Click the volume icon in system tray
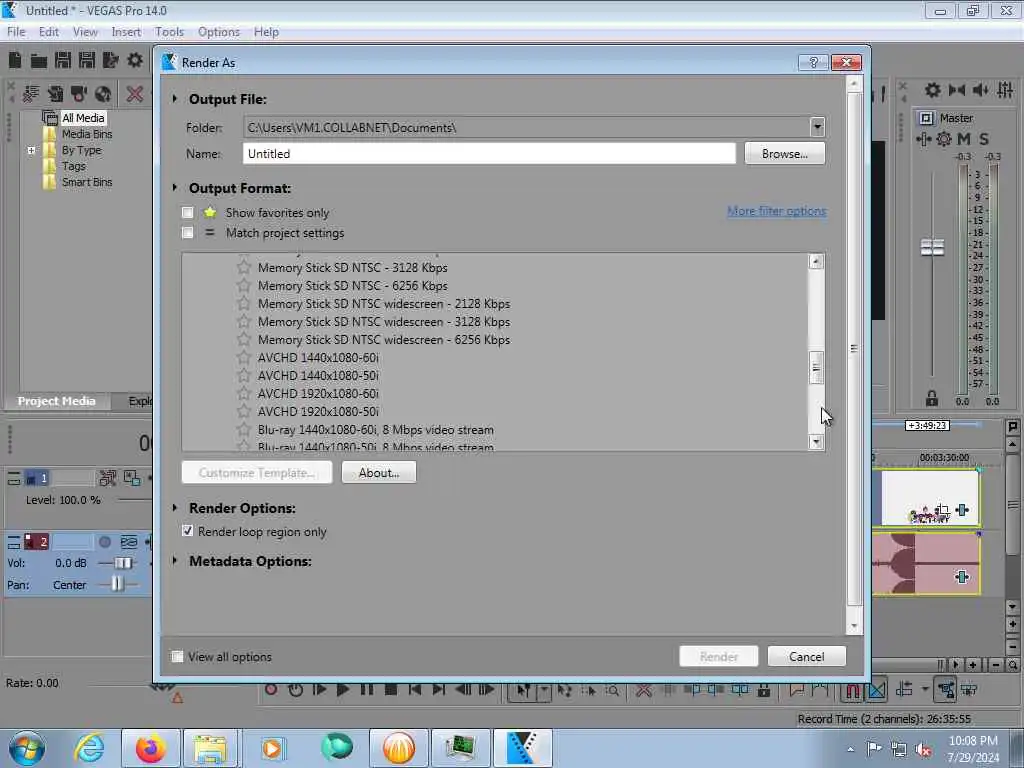 tap(923, 749)
